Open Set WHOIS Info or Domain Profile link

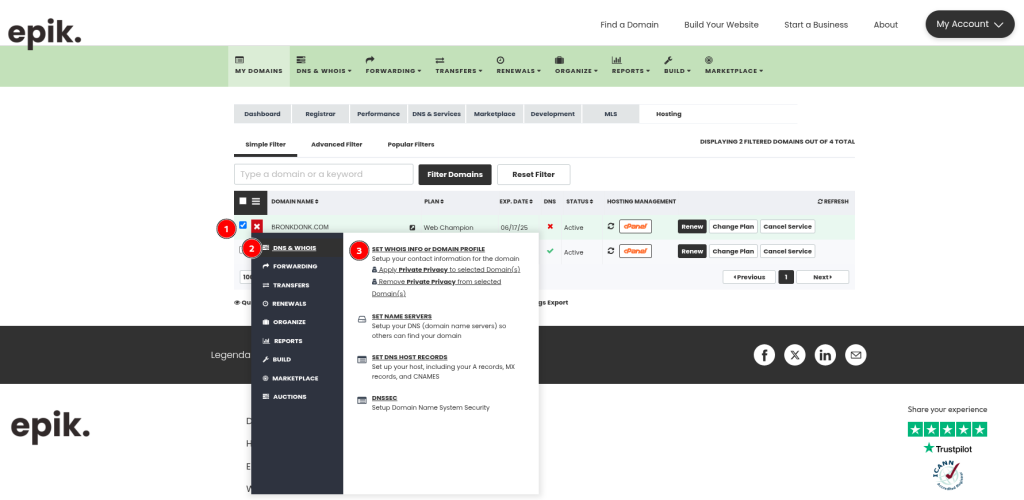coord(428,249)
